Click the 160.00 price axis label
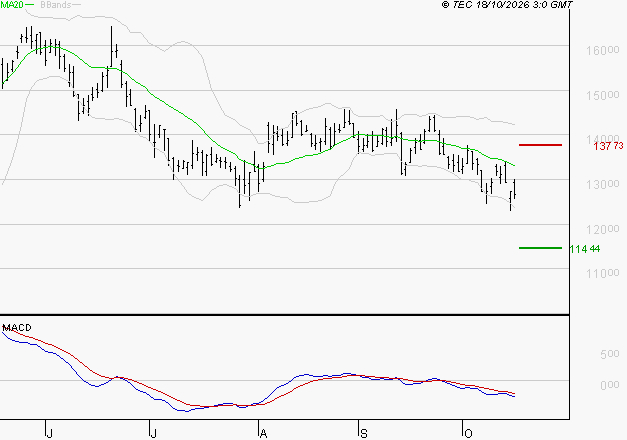Viewport: 627px width, 440px height. 603,50
